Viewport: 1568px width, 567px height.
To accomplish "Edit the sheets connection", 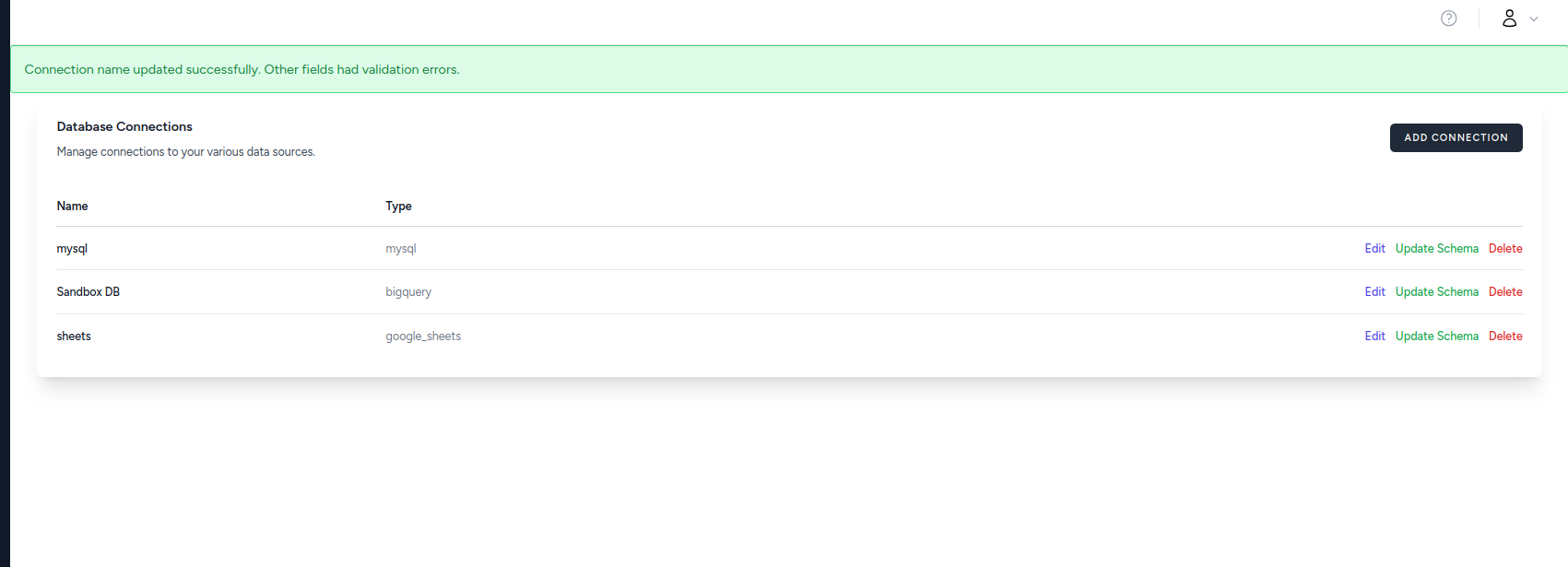I will click(x=1374, y=337).
